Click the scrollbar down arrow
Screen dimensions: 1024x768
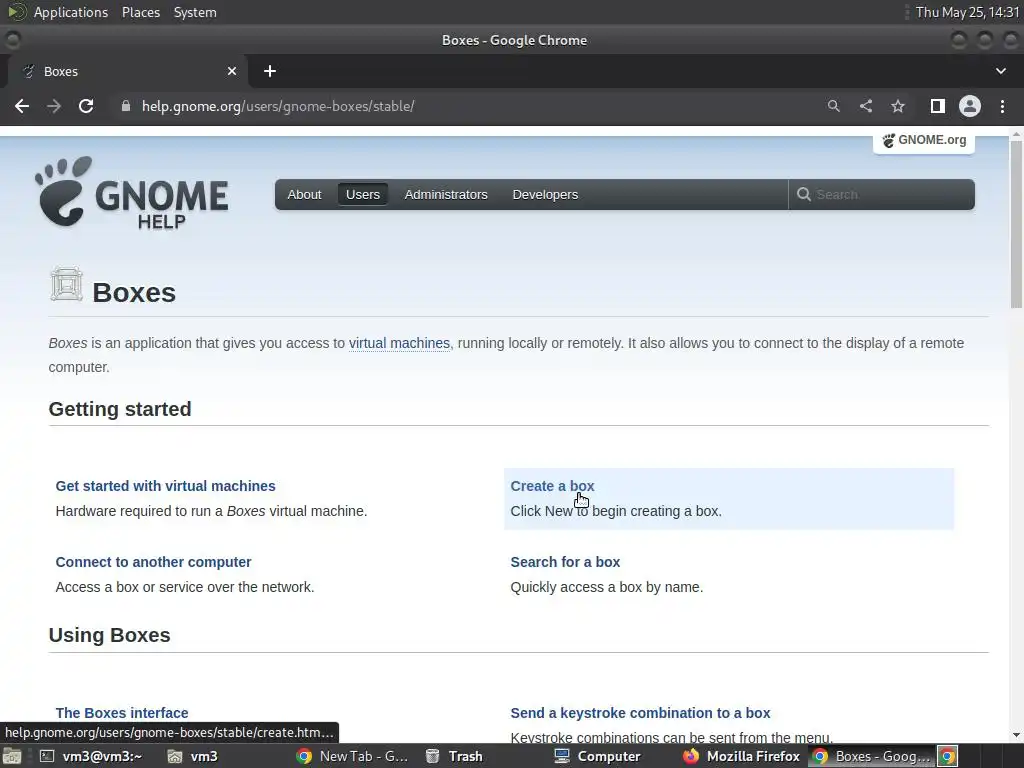tap(1016, 735)
